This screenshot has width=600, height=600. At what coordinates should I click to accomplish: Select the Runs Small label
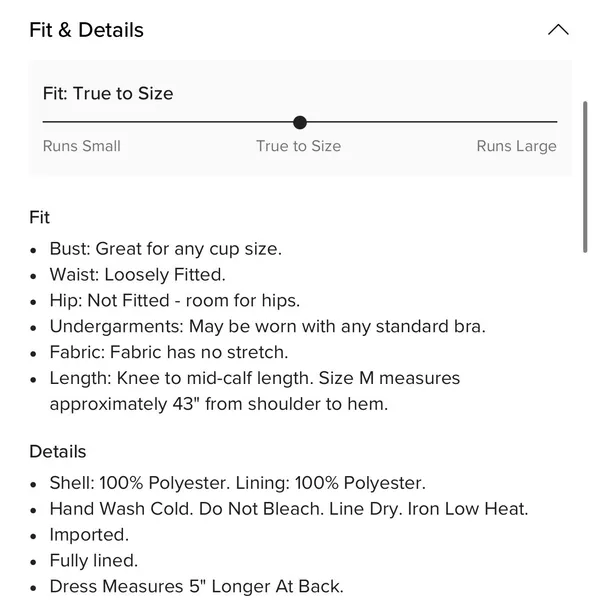click(x=82, y=146)
